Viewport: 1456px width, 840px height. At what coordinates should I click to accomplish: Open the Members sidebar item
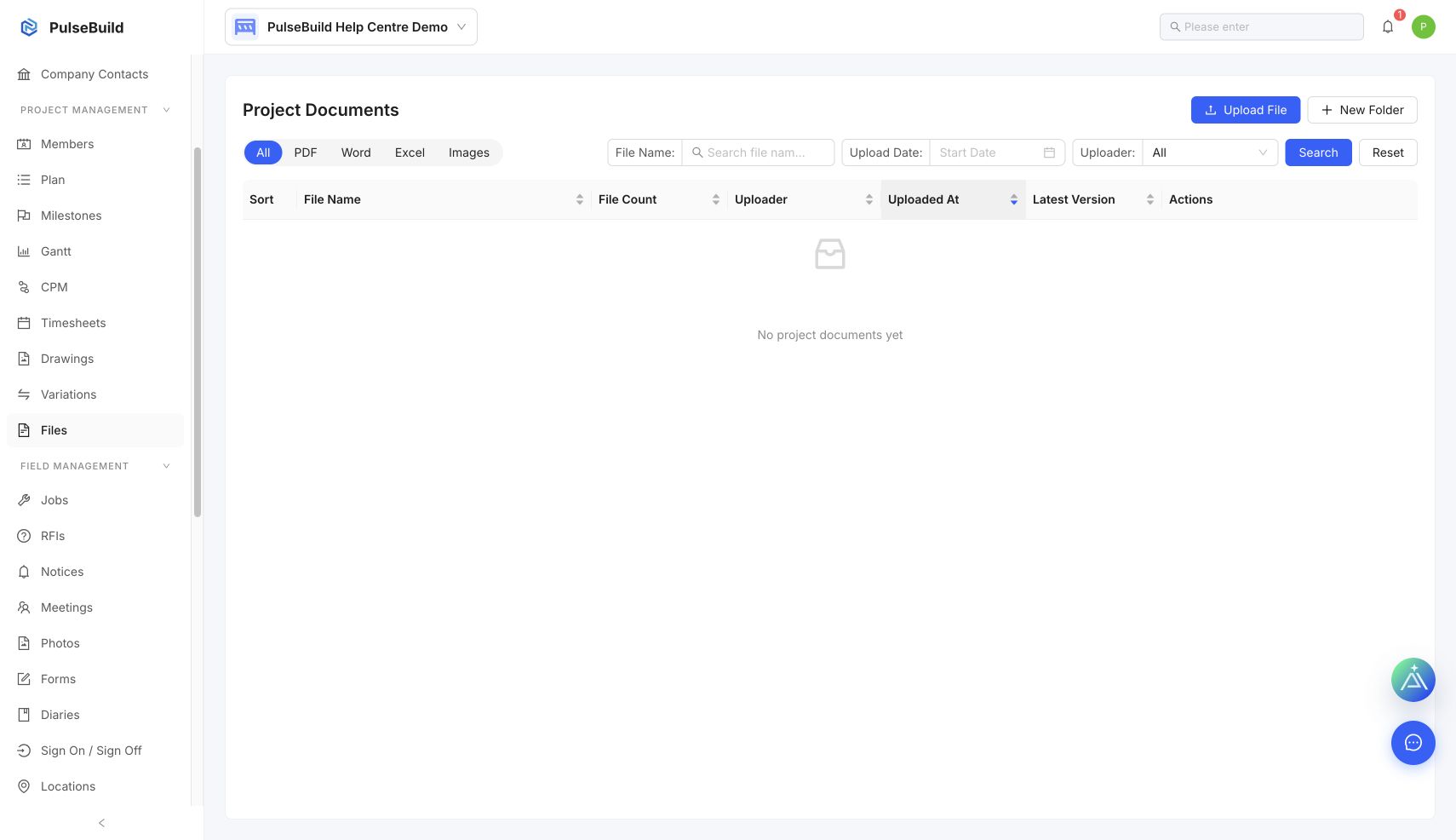click(x=95, y=144)
